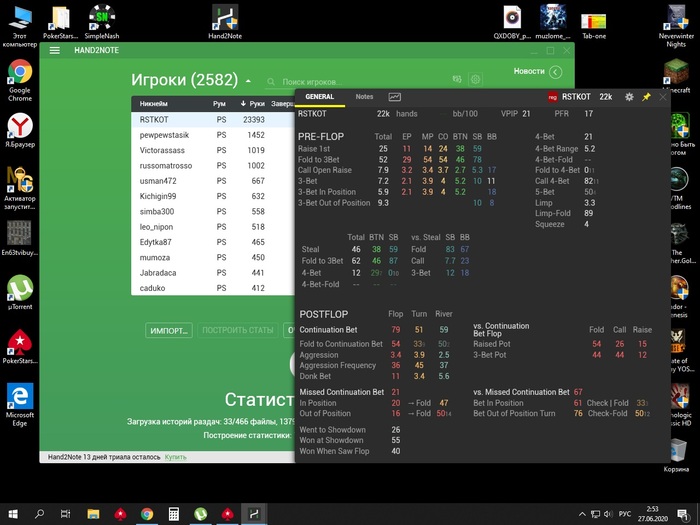Image resolution: width=700 pixels, height=525 pixels.
Task: Click the 4-Bet Range stat label
Action: [556, 149]
